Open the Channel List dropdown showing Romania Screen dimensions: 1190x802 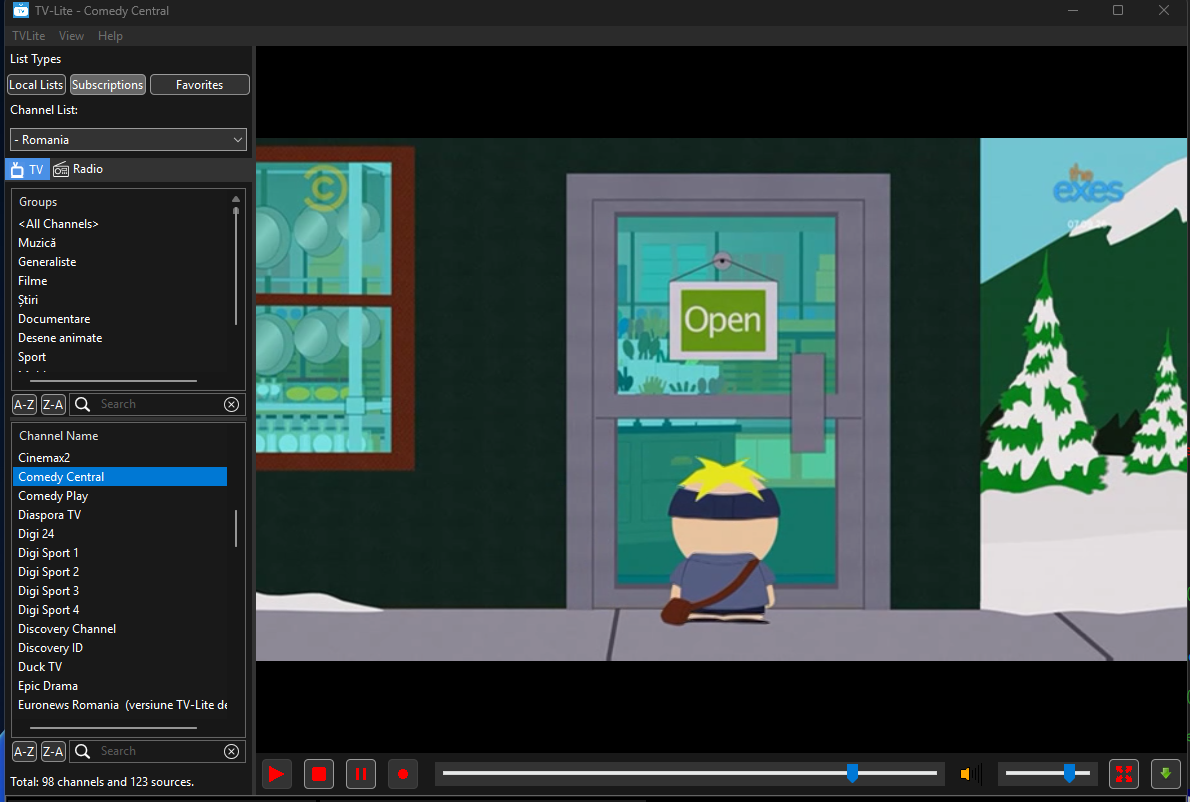[x=128, y=140]
